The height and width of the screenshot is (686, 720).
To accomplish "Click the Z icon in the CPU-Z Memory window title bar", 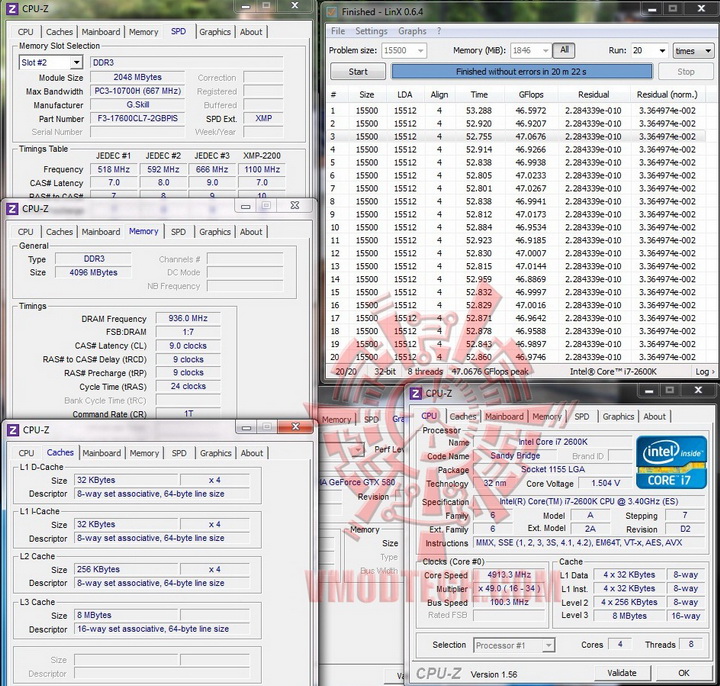I will (x=12, y=209).
